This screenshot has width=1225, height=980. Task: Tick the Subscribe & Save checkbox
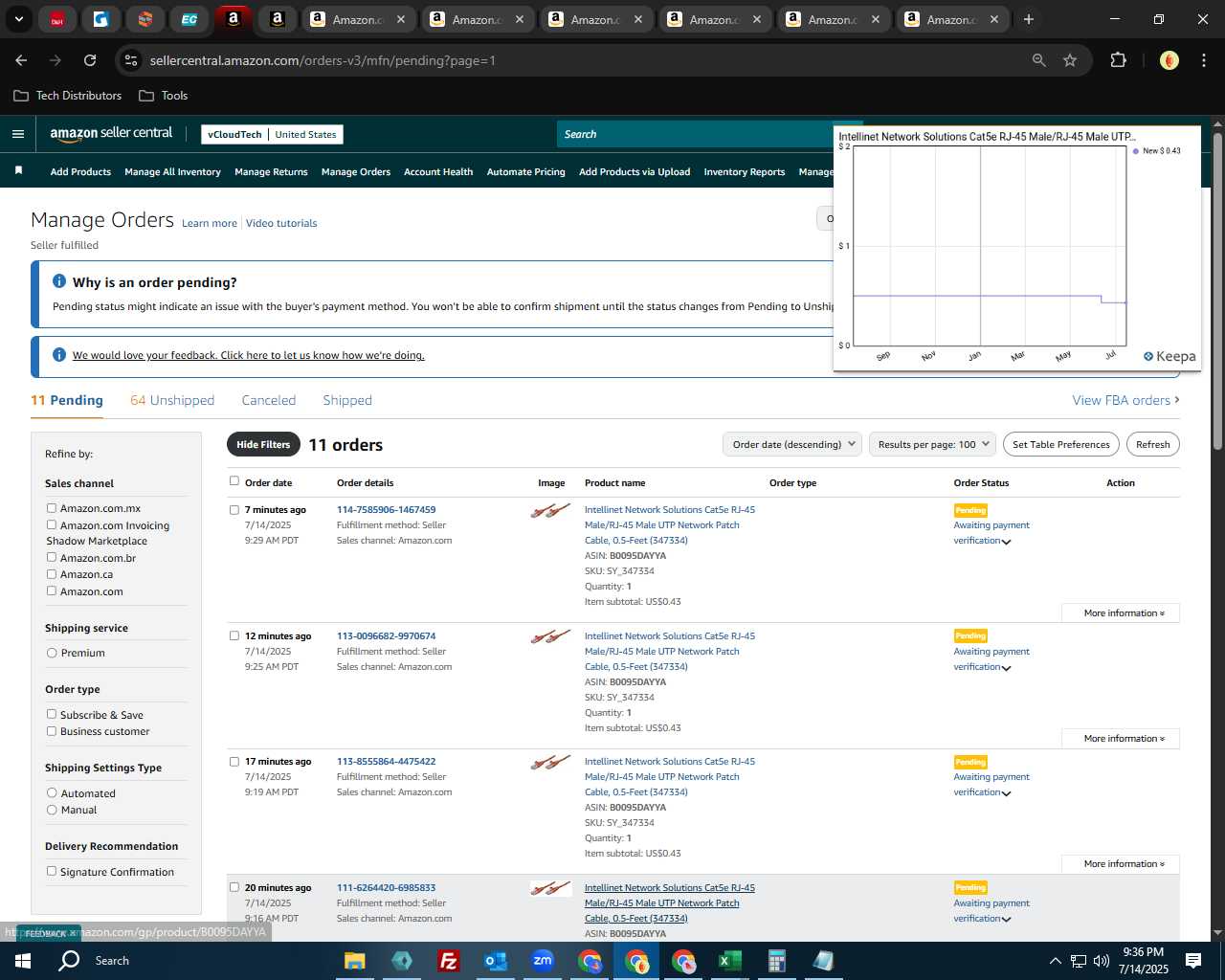coord(52,714)
